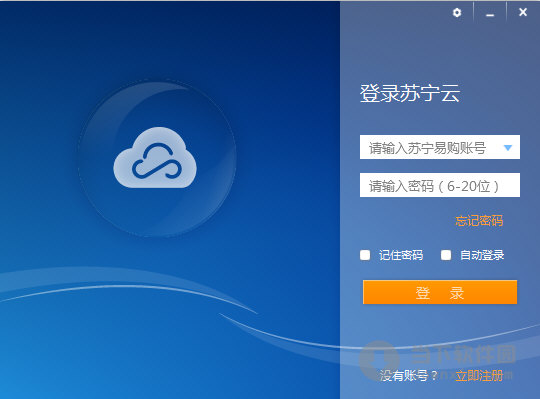The image size is (540, 399).
Task: Click the orange 登录 button
Action: tap(440, 292)
